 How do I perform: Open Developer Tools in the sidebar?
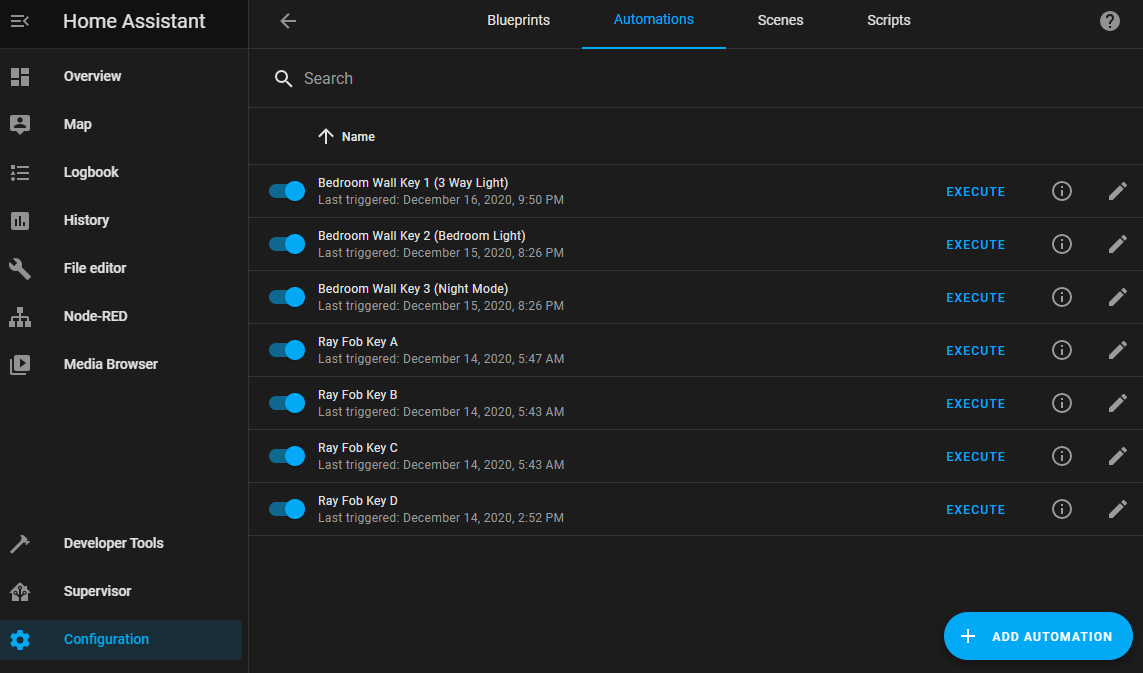click(x=113, y=543)
